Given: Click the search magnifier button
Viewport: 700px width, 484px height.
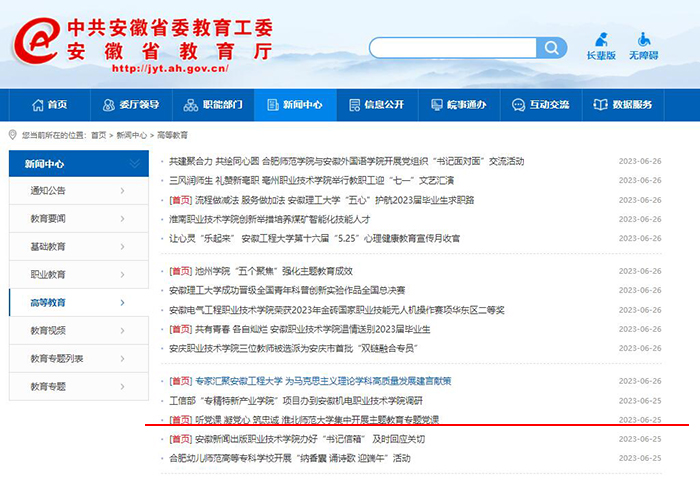Looking at the screenshot, I should (551, 48).
